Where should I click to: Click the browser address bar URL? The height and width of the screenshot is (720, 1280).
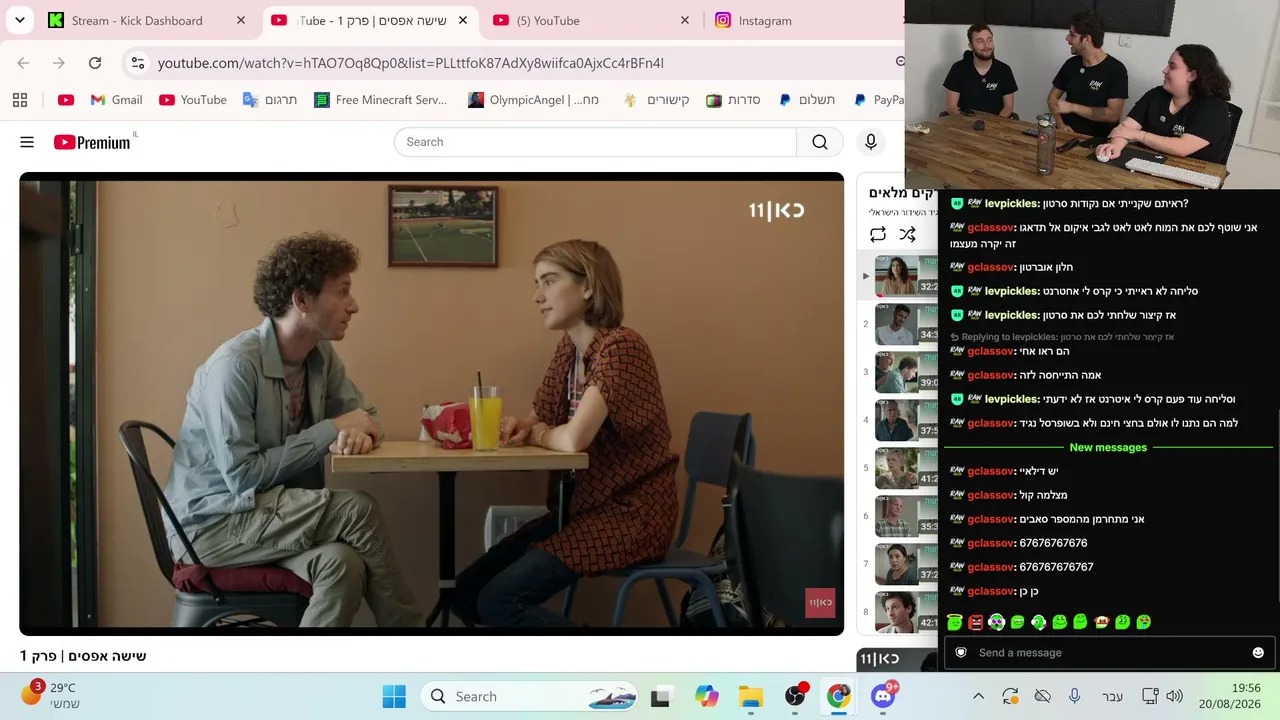(411, 63)
